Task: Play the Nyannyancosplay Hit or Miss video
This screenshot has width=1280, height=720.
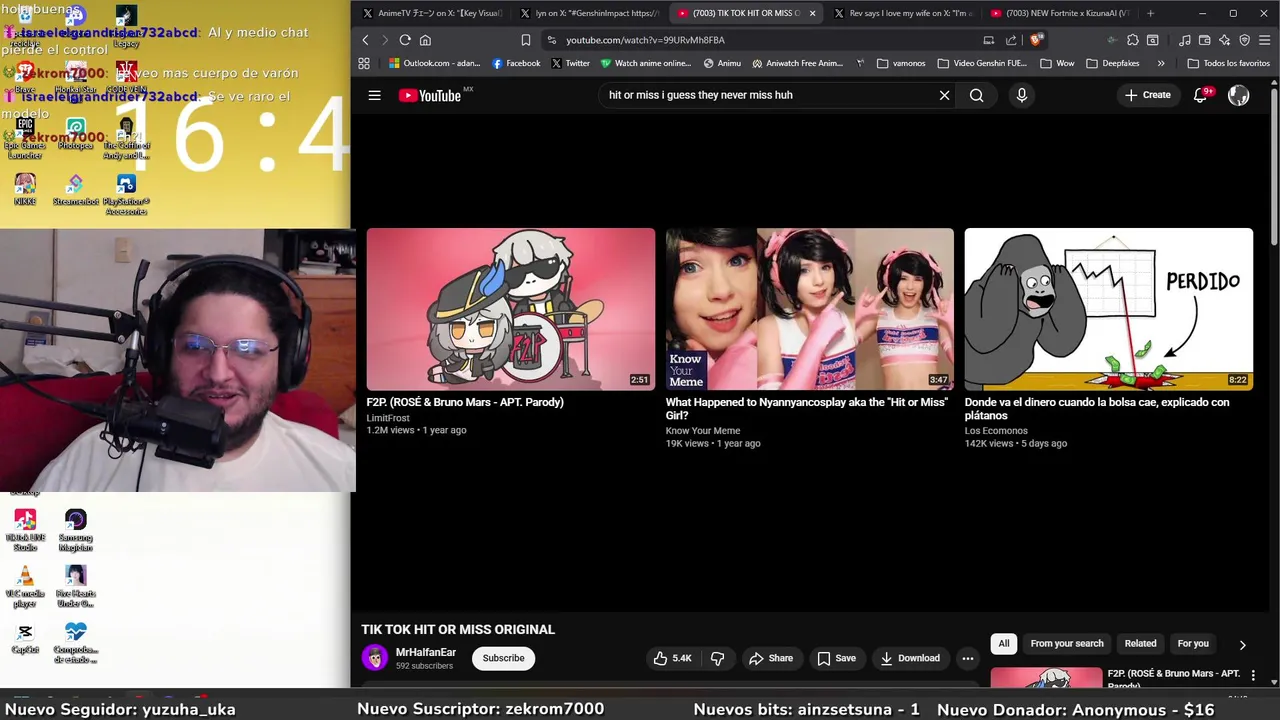Action: 810,309
